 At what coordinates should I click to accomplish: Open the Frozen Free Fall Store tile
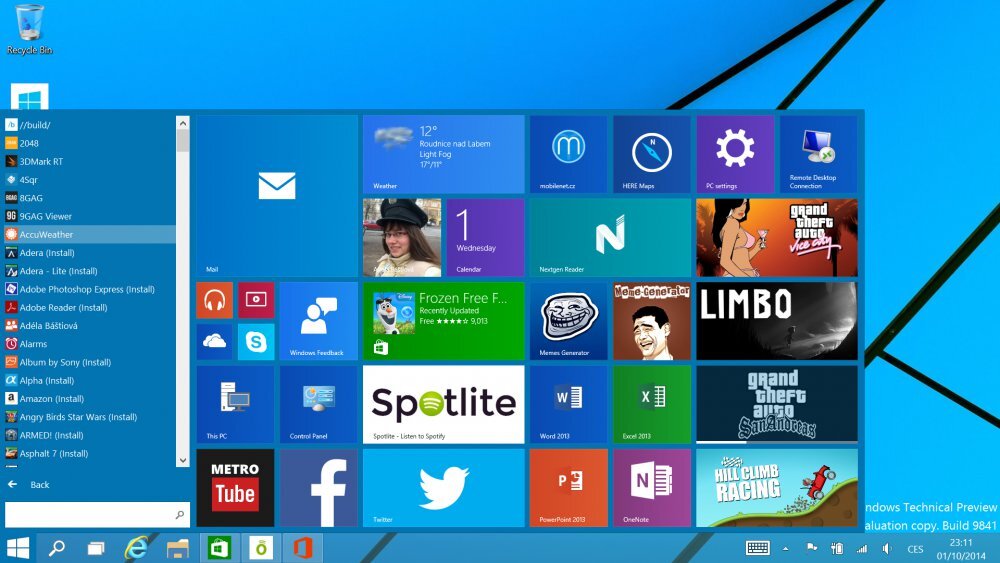(x=443, y=321)
